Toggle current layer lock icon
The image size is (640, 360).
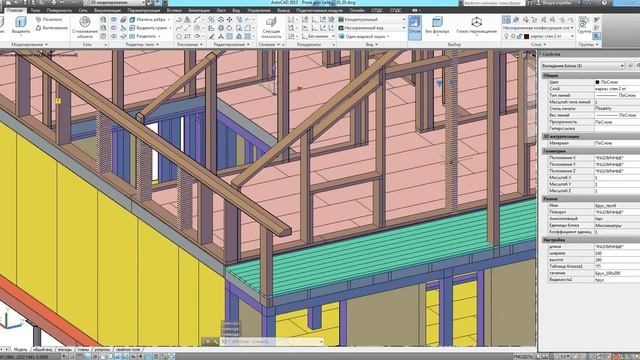coord(520,36)
